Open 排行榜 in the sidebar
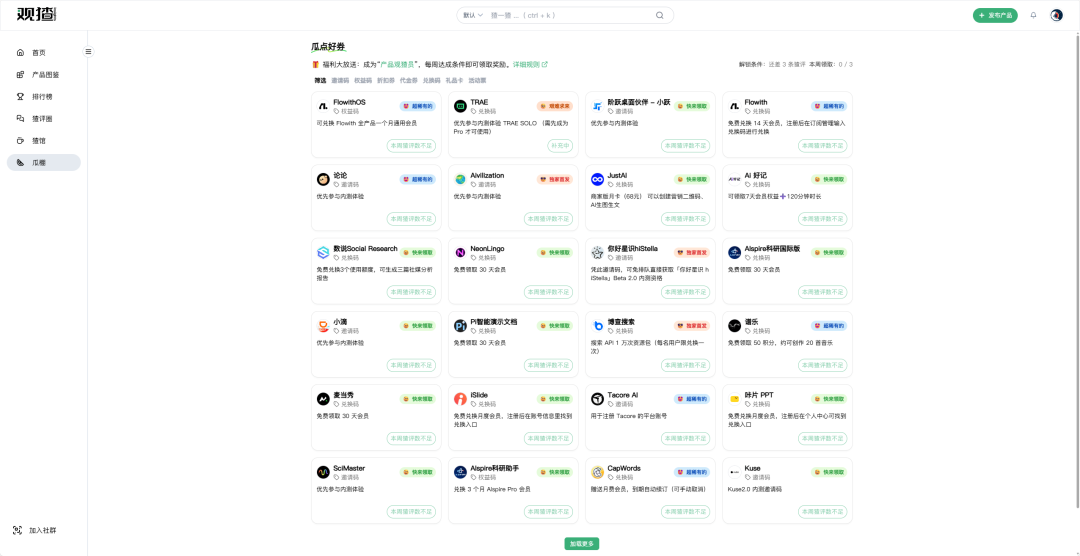This screenshot has width=1080, height=556. [x=43, y=96]
